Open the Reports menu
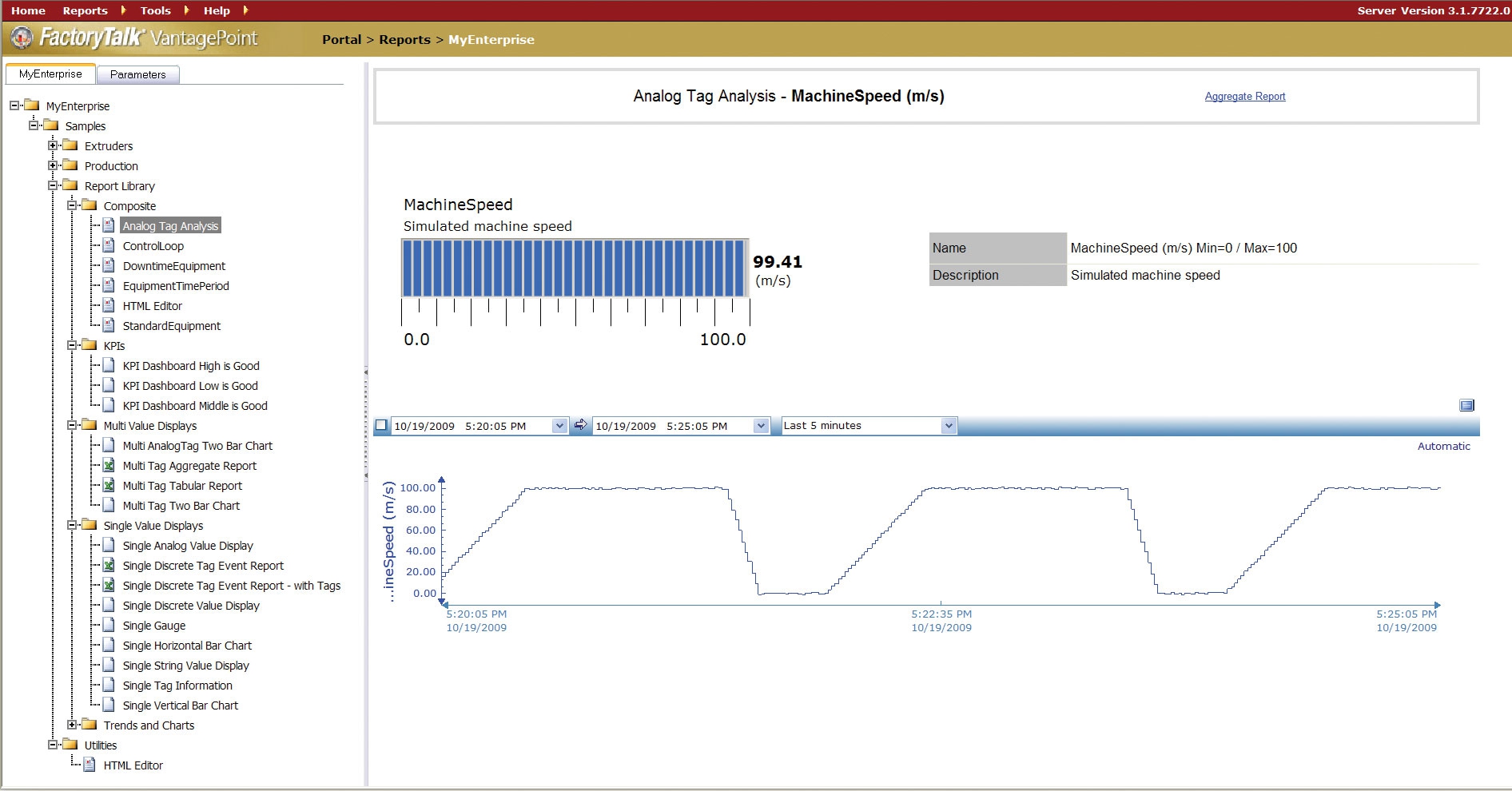This screenshot has width=1512, height=791. pyautogui.click(x=86, y=10)
